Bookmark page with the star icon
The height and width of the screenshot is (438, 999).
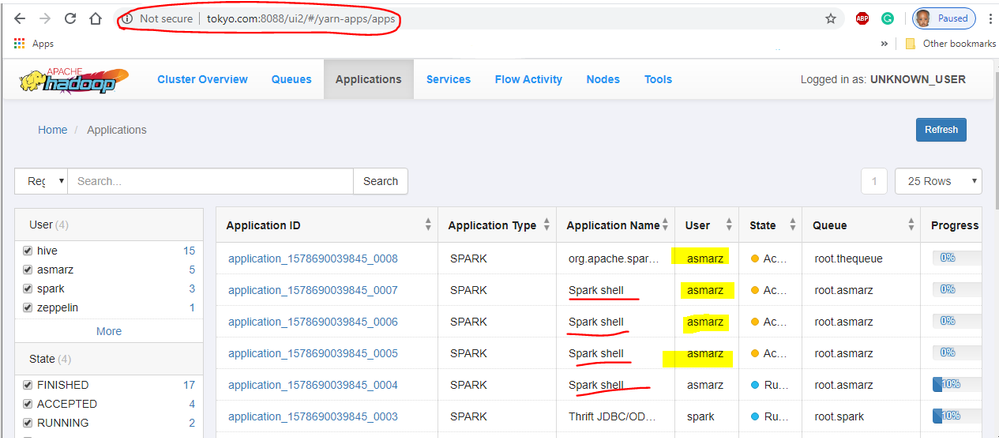[x=830, y=18]
